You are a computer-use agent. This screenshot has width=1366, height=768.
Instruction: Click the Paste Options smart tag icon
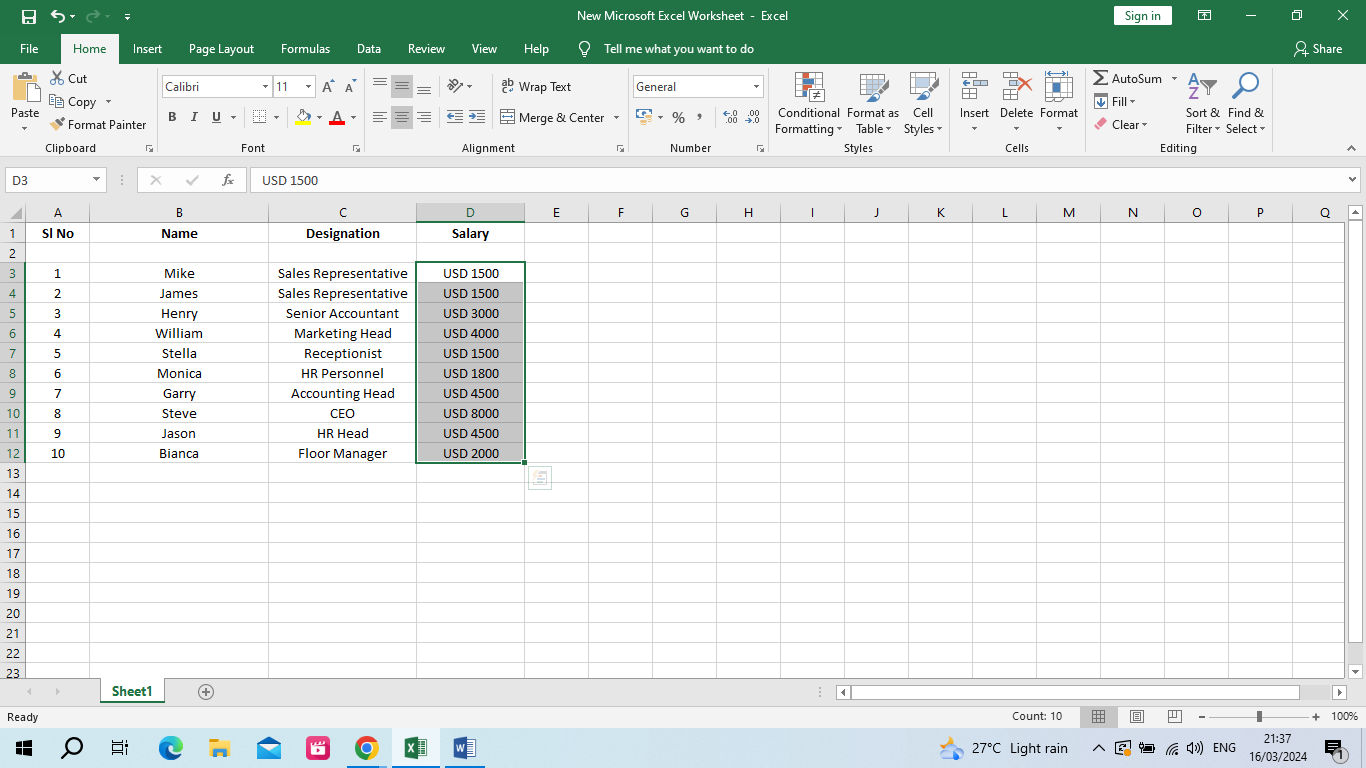coord(540,478)
